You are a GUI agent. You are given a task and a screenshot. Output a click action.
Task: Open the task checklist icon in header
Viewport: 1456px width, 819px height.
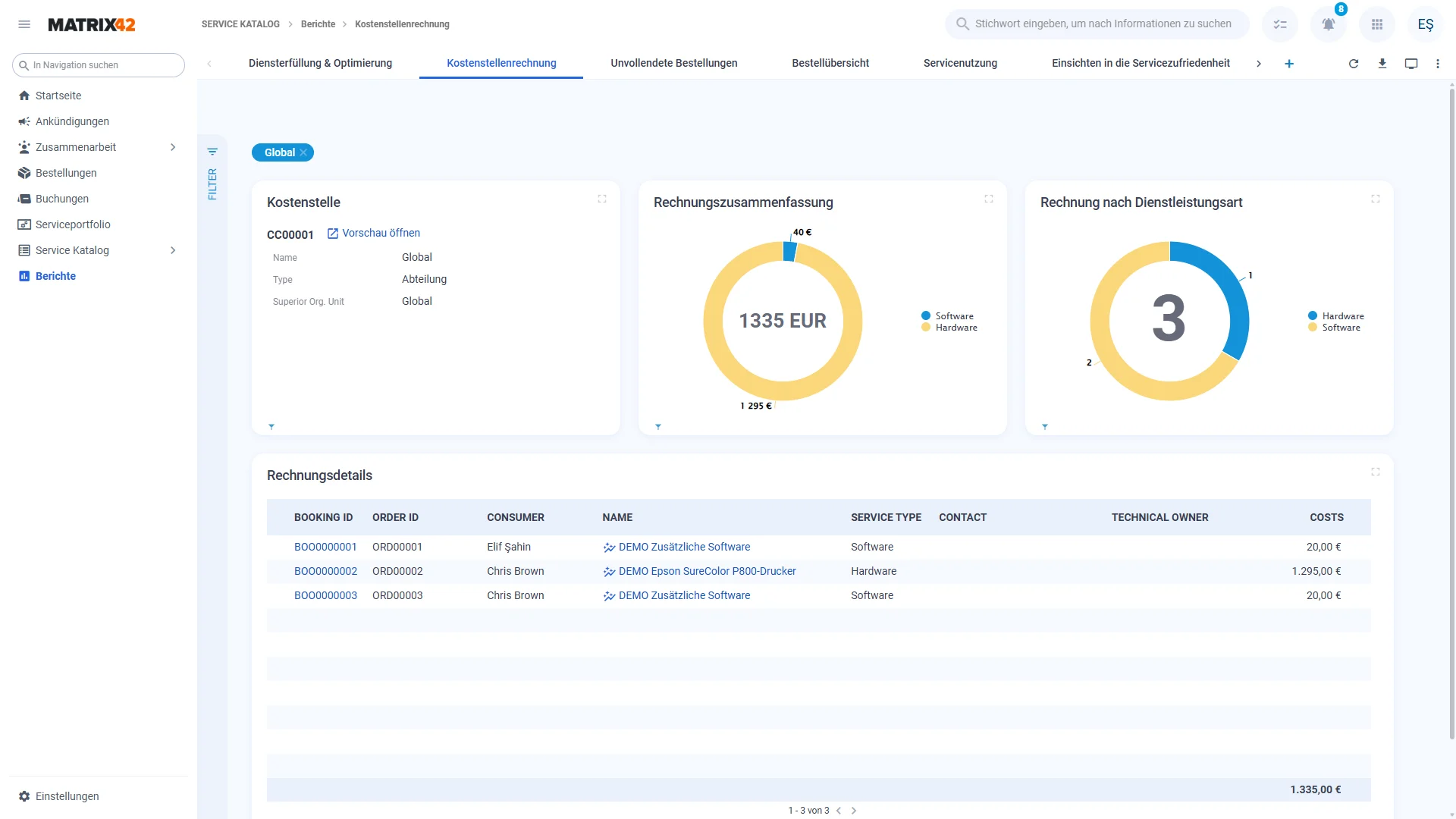tap(1280, 24)
